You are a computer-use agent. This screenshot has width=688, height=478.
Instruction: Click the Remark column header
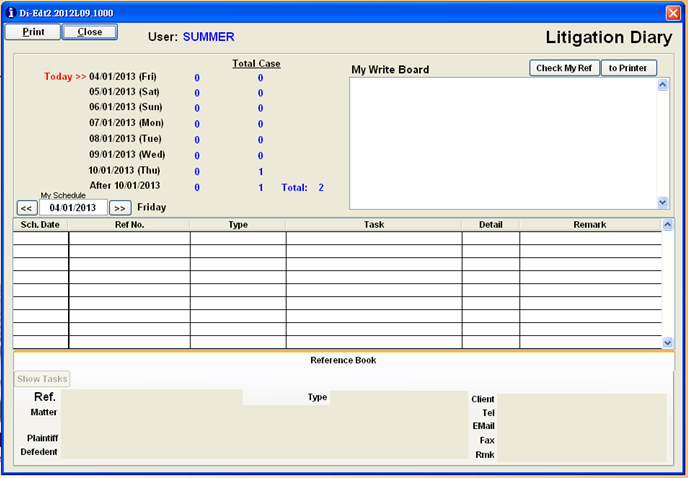[590, 225]
